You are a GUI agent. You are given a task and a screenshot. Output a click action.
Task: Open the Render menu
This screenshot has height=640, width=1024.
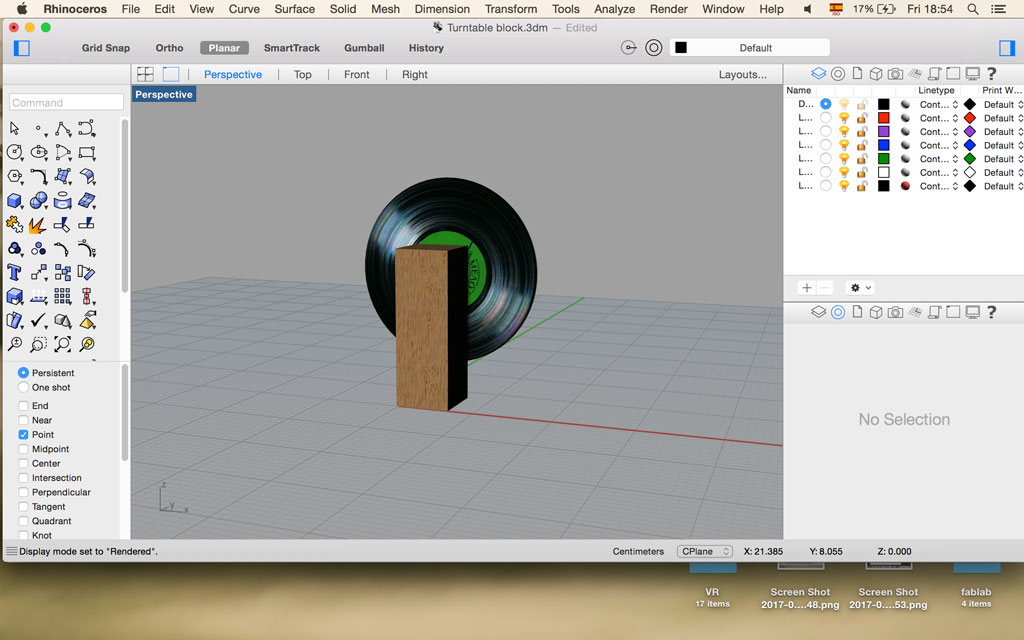coord(668,9)
